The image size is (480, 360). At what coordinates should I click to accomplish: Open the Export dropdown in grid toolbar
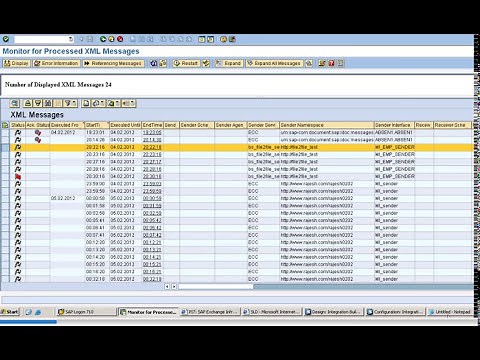(117, 103)
